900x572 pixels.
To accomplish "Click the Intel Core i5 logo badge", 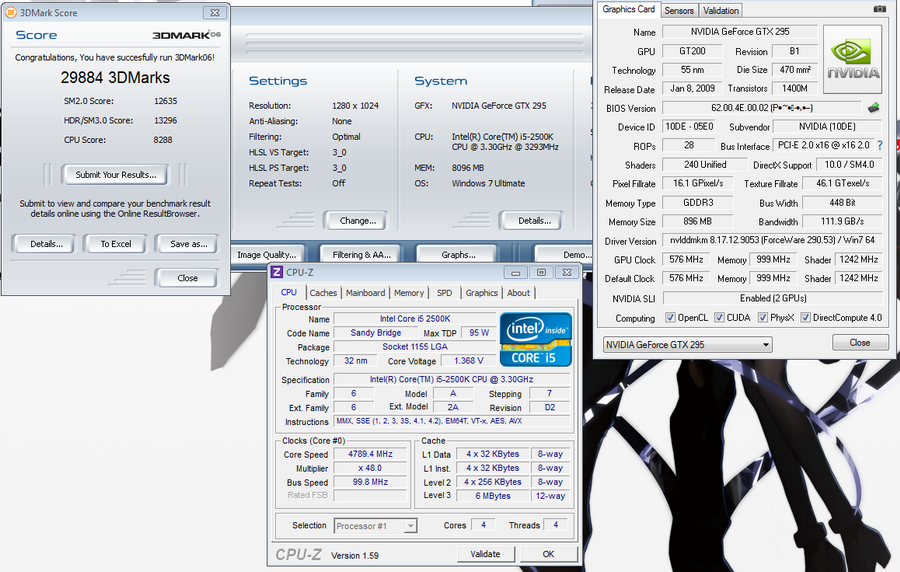I will tap(536, 339).
